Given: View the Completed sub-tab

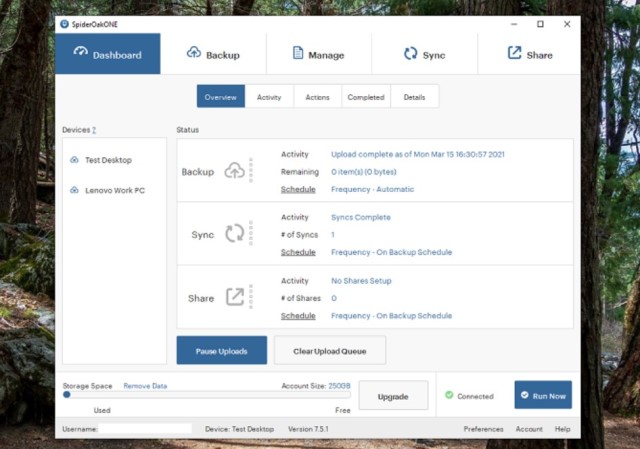Looking at the screenshot, I should click(366, 97).
